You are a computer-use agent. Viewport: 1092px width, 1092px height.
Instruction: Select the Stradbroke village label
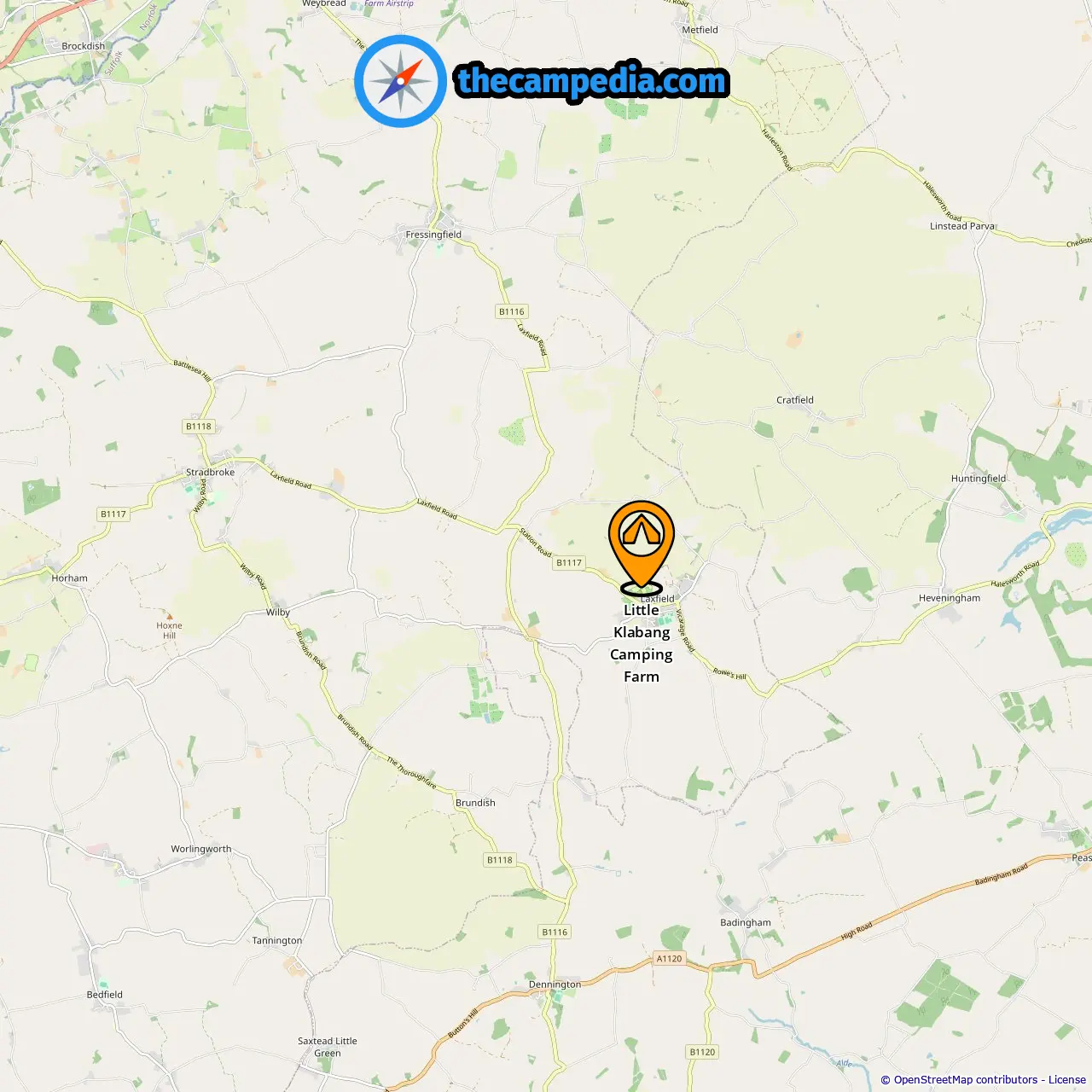point(210,472)
